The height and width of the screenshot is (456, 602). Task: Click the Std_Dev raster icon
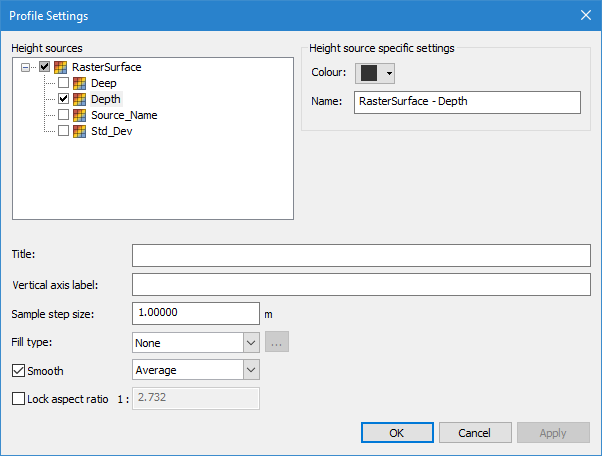[x=79, y=131]
